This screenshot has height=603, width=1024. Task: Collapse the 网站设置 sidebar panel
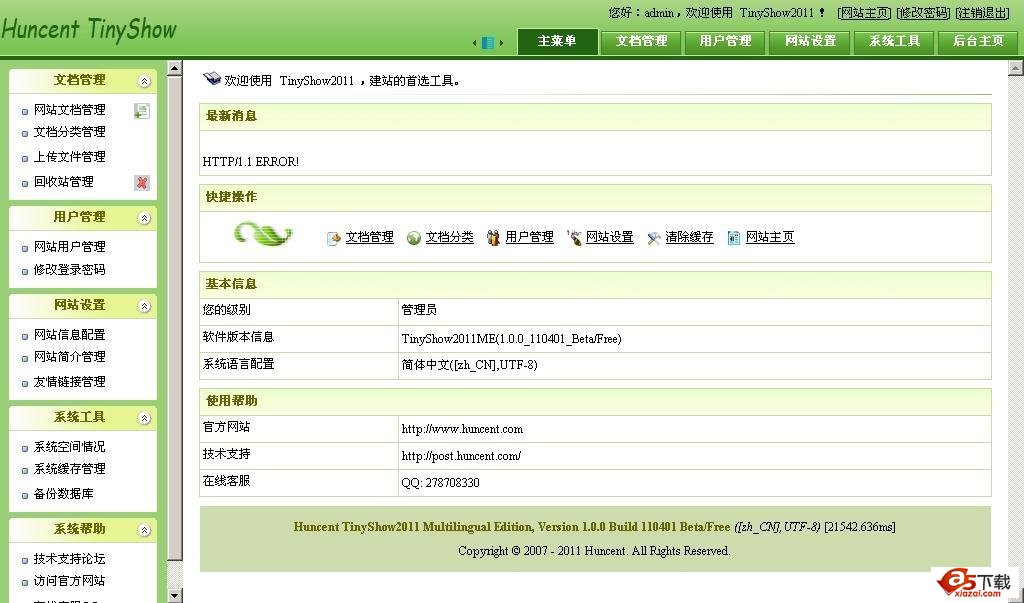(144, 306)
